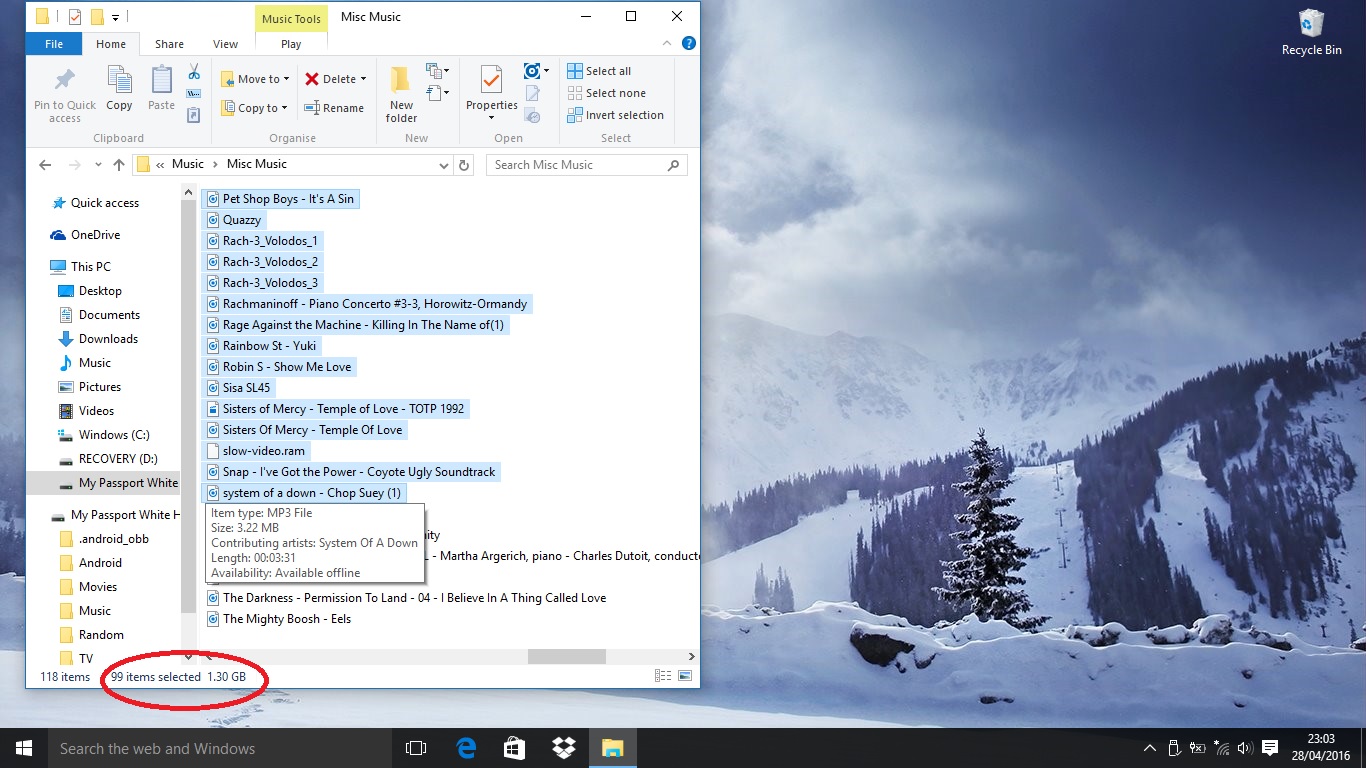Open the recent locations dropdown
This screenshot has width=1366, height=768.
click(98, 165)
